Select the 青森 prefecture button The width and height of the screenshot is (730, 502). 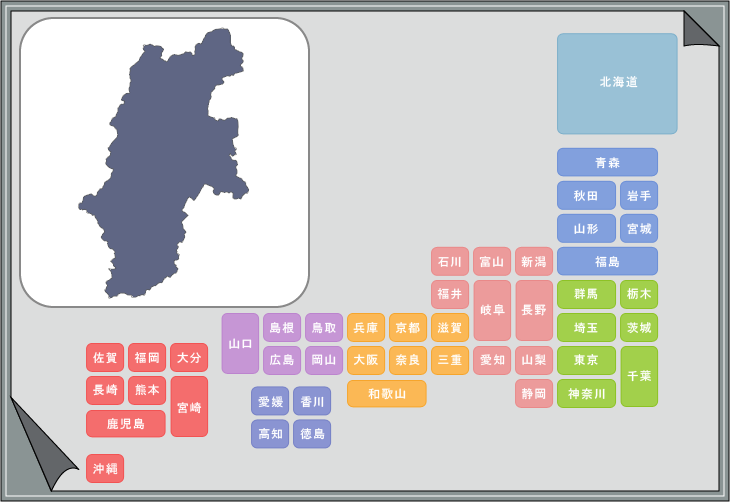(607, 162)
